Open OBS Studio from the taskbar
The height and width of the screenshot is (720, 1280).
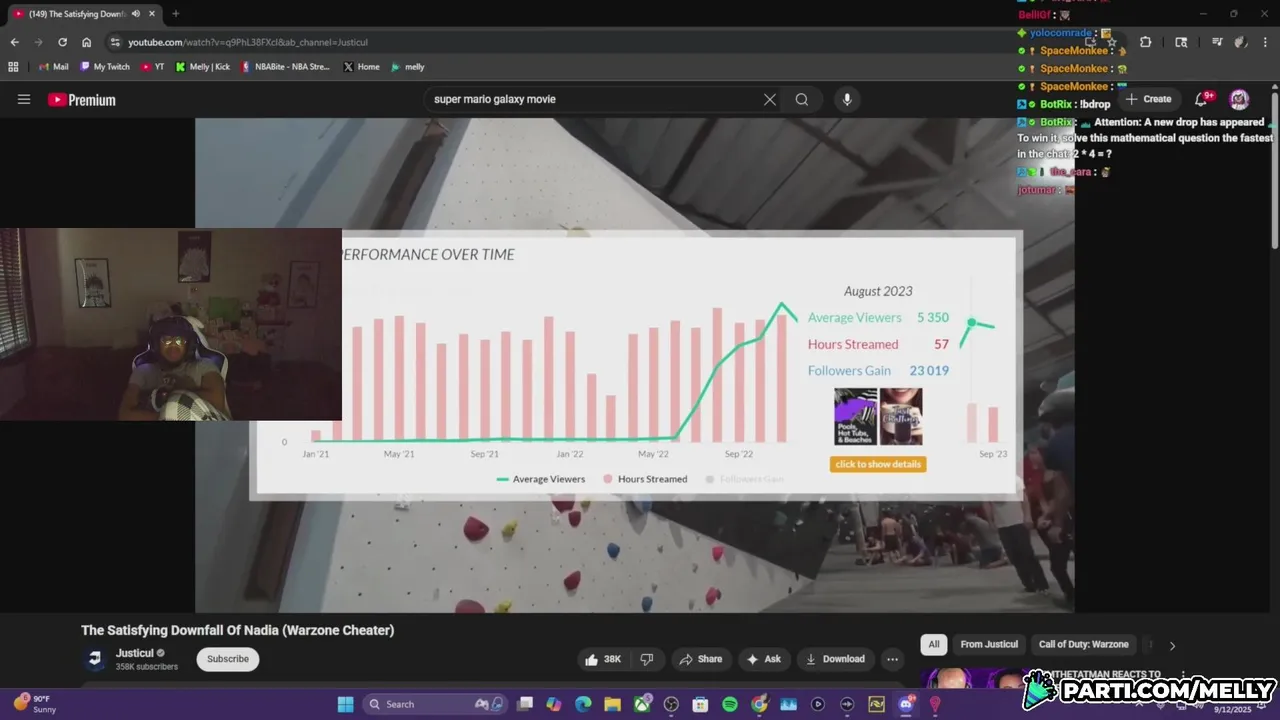(x=671, y=704)
